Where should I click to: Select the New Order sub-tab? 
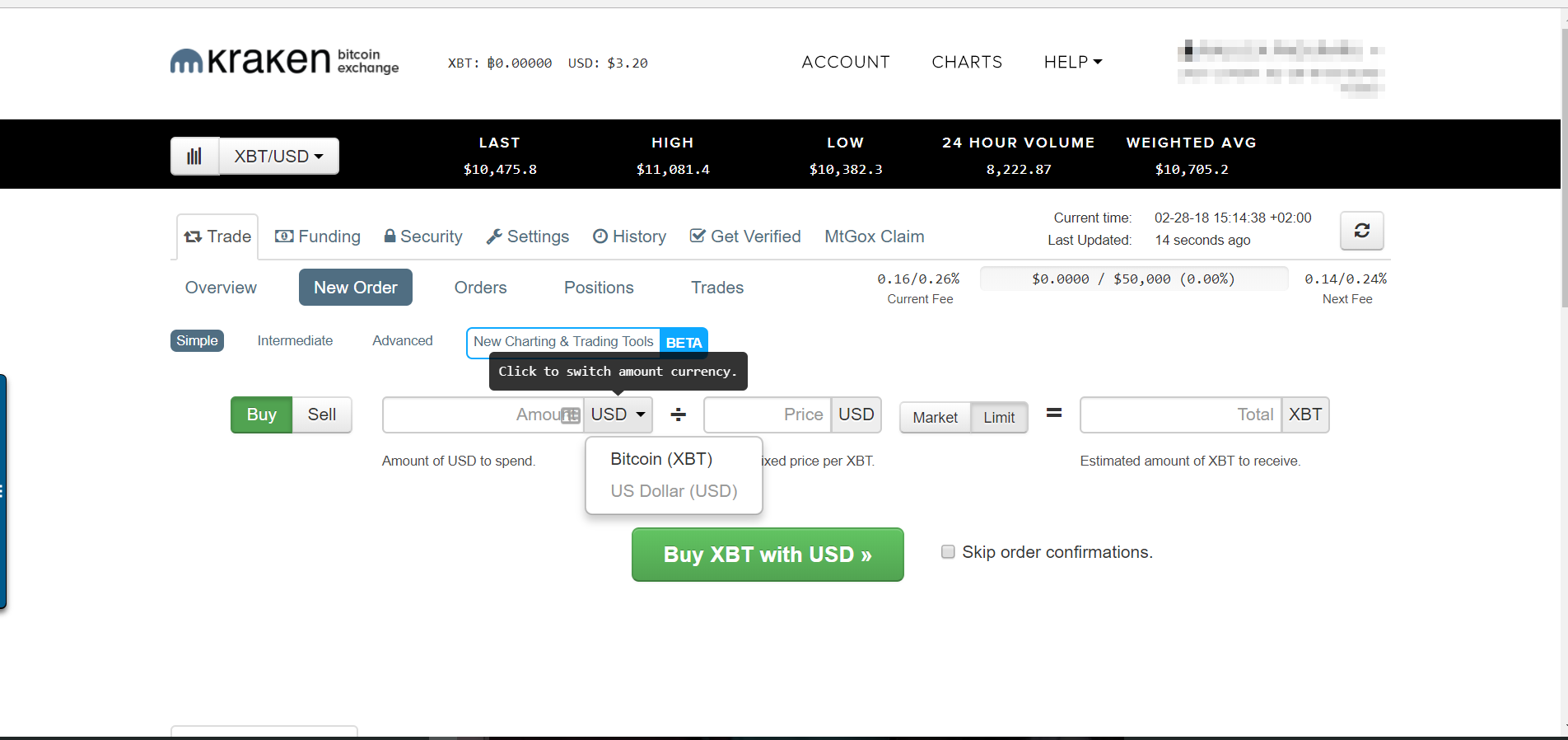point(356,288)
